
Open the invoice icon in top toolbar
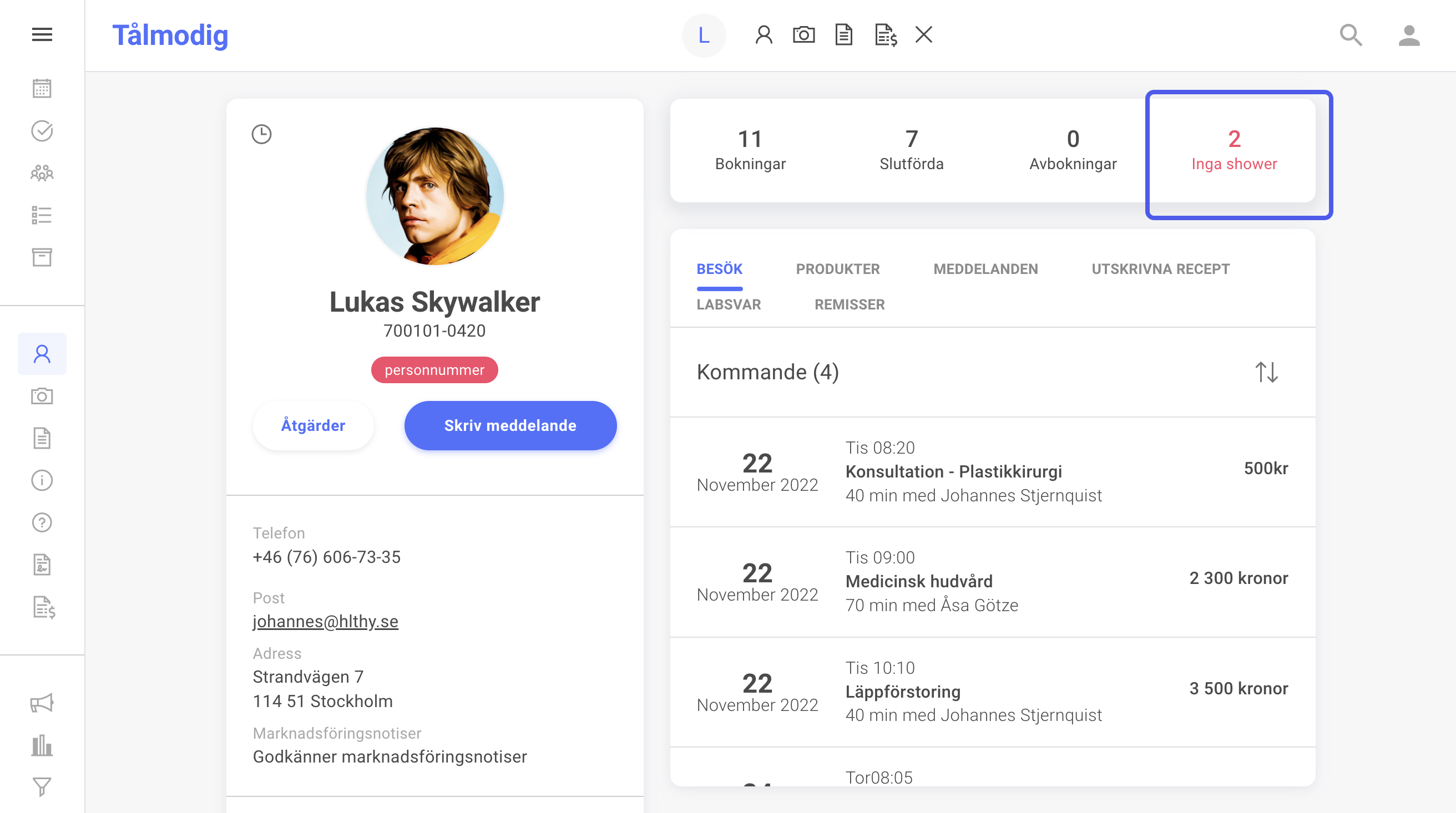tap(886, 35)
